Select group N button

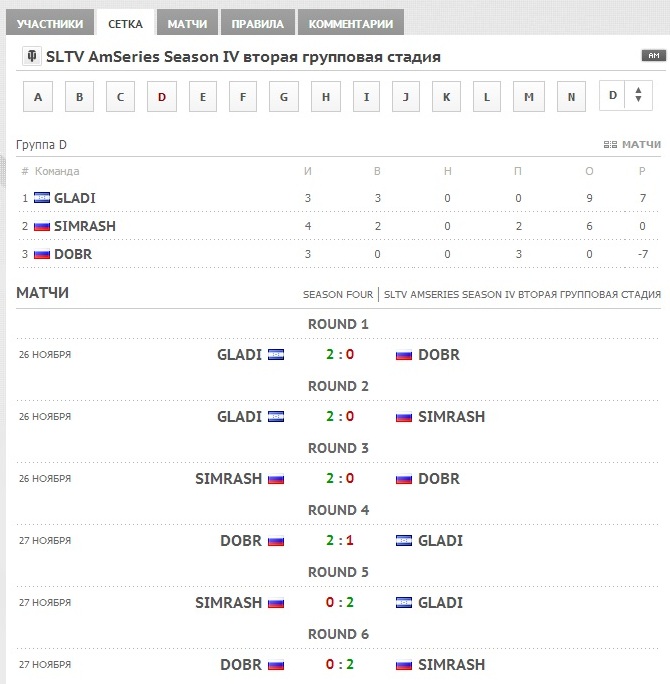coord(571,96)
